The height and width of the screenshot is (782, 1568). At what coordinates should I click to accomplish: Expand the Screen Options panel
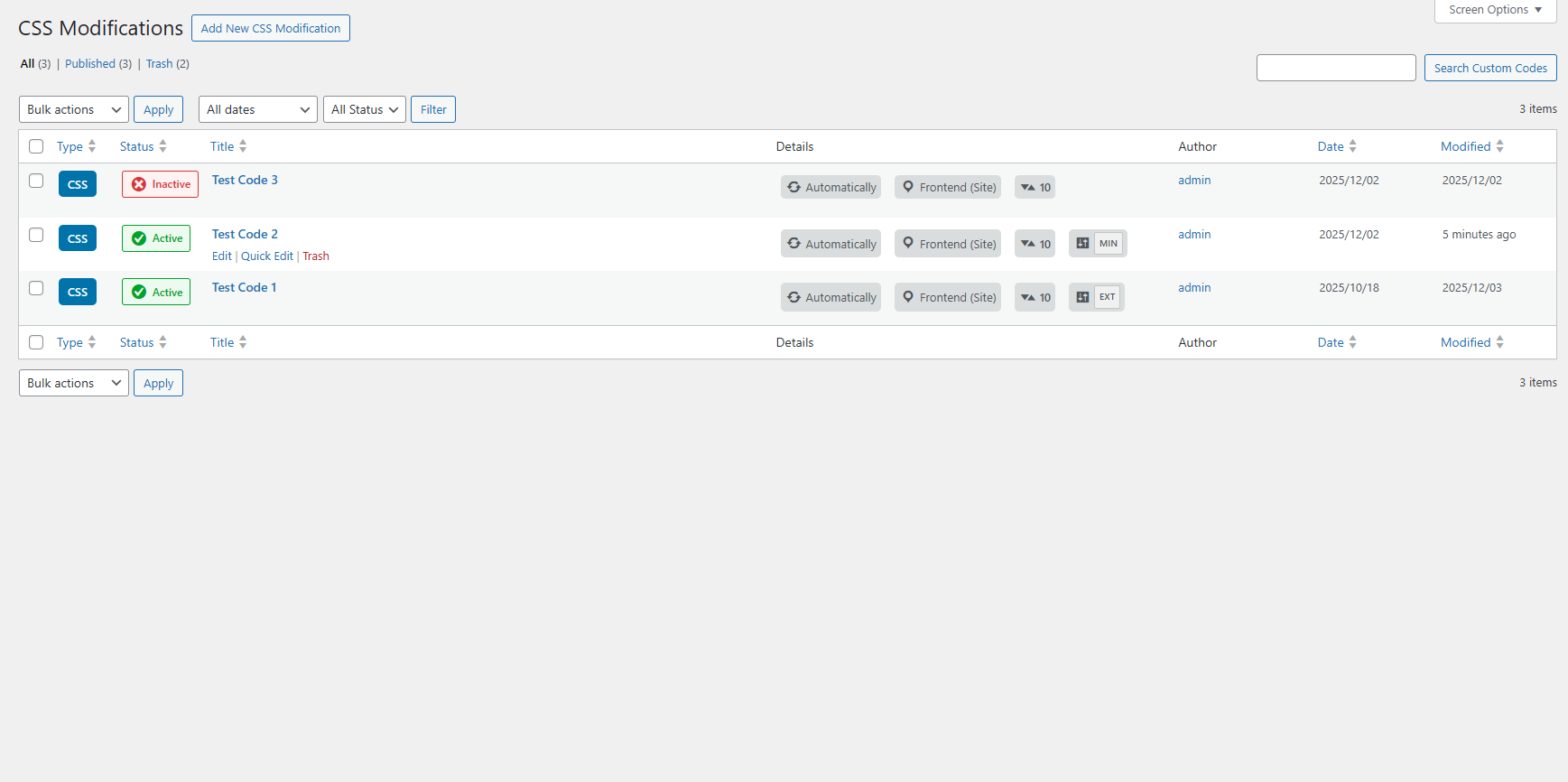pyautogui.click(x=1495, y=10)
